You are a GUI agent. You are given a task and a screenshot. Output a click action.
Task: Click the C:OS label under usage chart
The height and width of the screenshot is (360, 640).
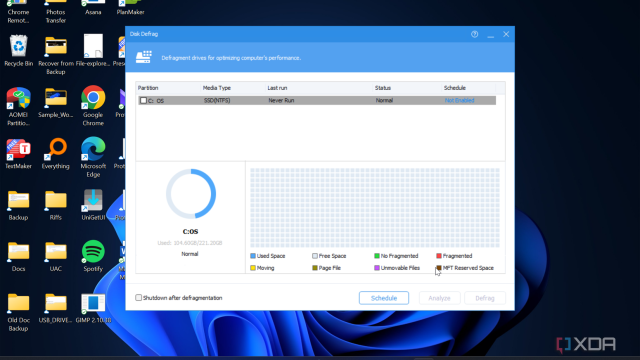(x=190, y=231)
